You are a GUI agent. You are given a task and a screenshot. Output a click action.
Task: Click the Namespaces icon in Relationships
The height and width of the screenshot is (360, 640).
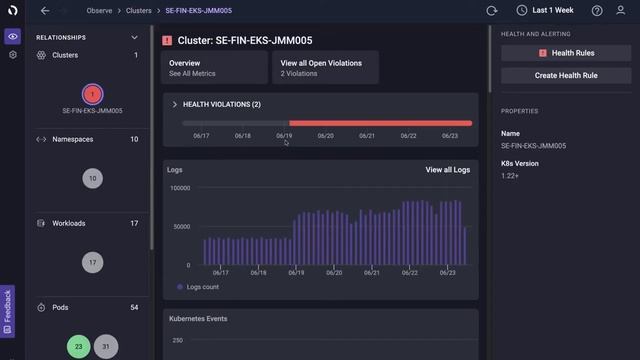pyautogui.click(x=41, y=140)
